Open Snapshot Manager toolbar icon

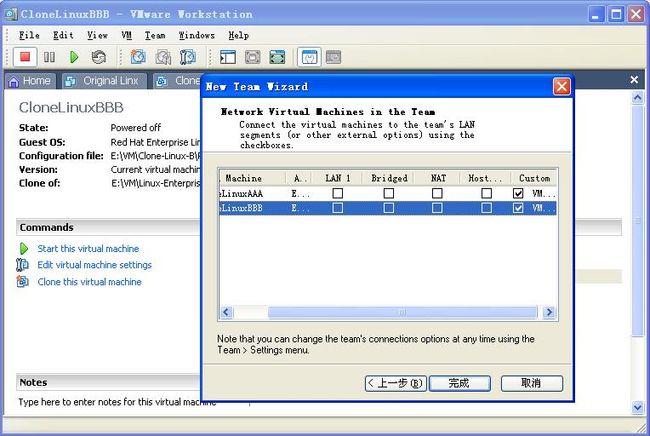pos(187,57)
